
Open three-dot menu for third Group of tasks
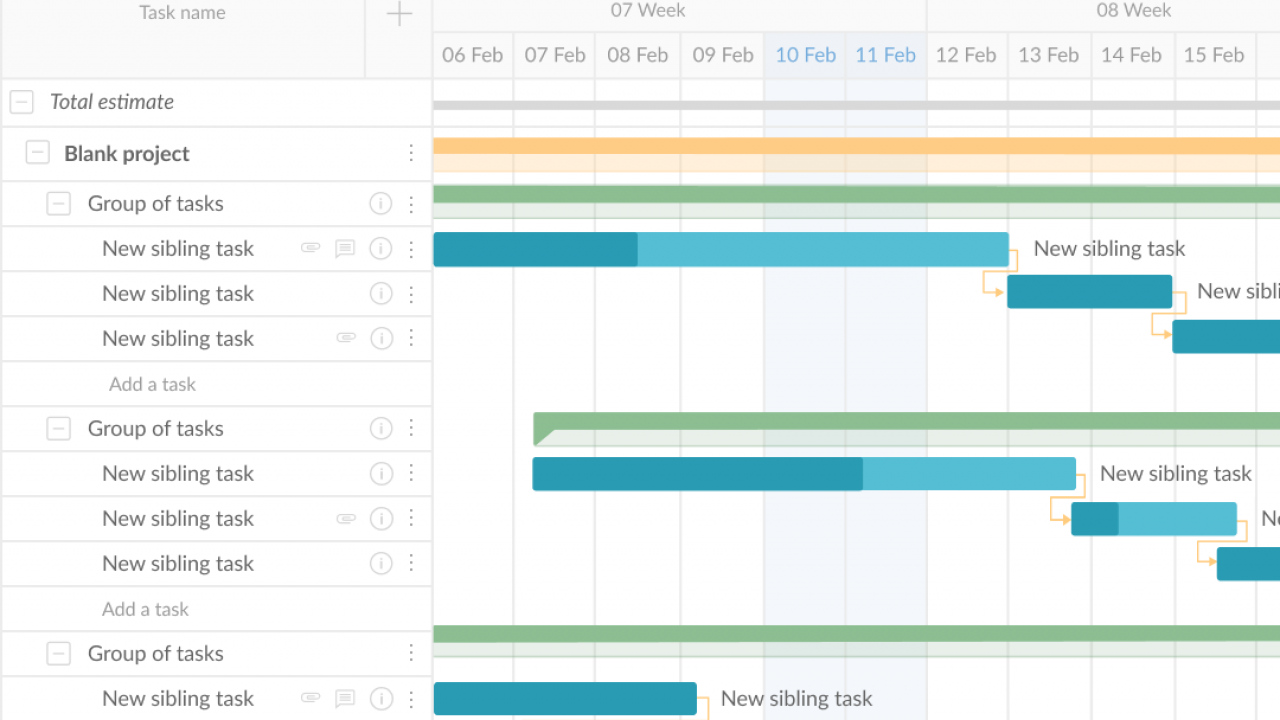[411, 654]
